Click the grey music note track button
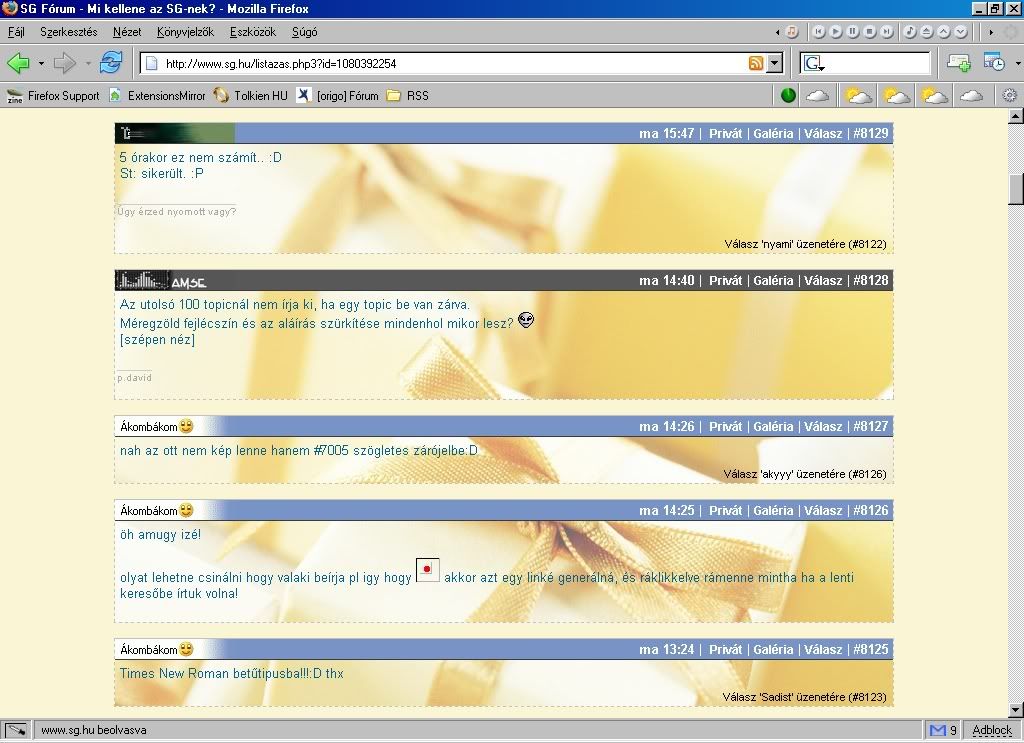The image size is (1024, 743). coord(910,31)
